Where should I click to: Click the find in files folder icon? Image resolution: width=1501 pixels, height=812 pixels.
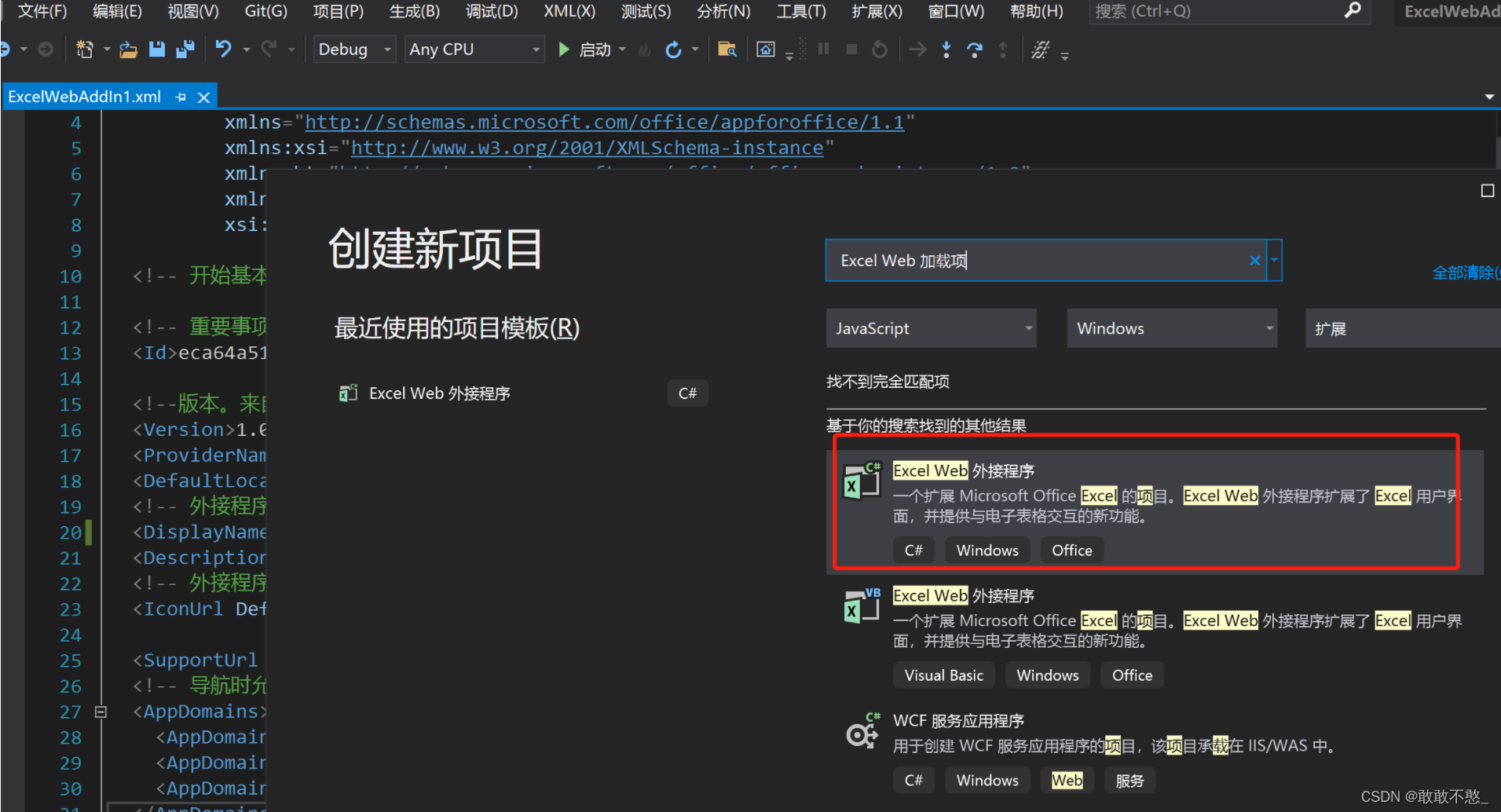pyautogui.click(x=727, y=49)
